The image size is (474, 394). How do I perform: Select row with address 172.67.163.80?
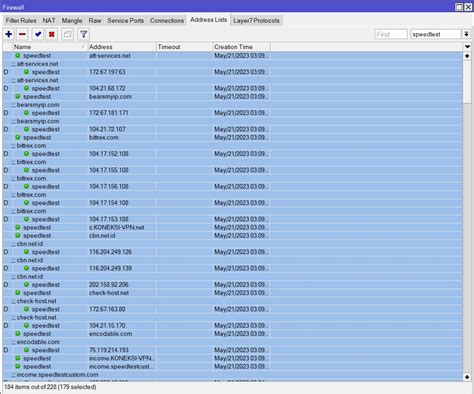[x=232, y=309]
